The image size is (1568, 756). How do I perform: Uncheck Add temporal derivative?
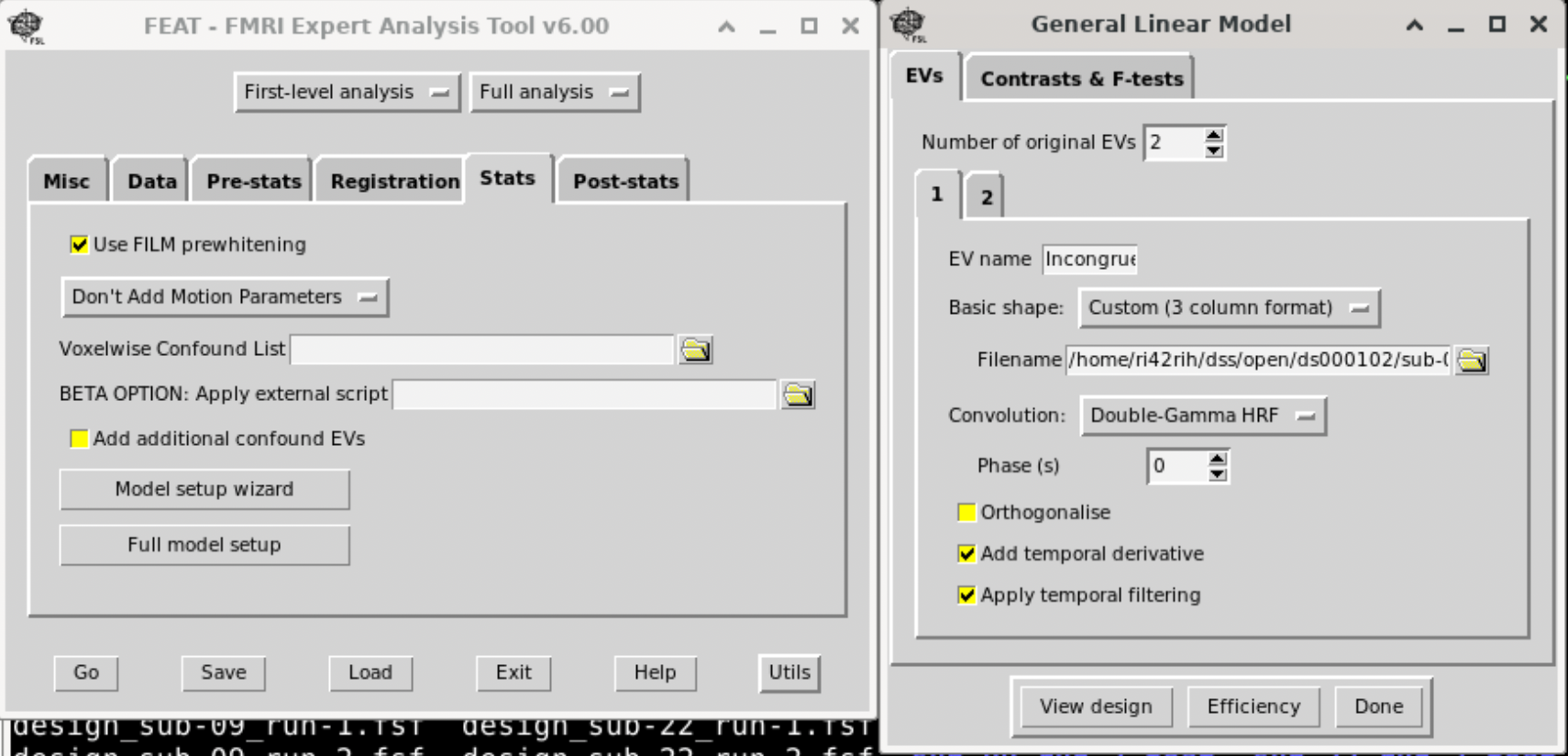[966, 554]
